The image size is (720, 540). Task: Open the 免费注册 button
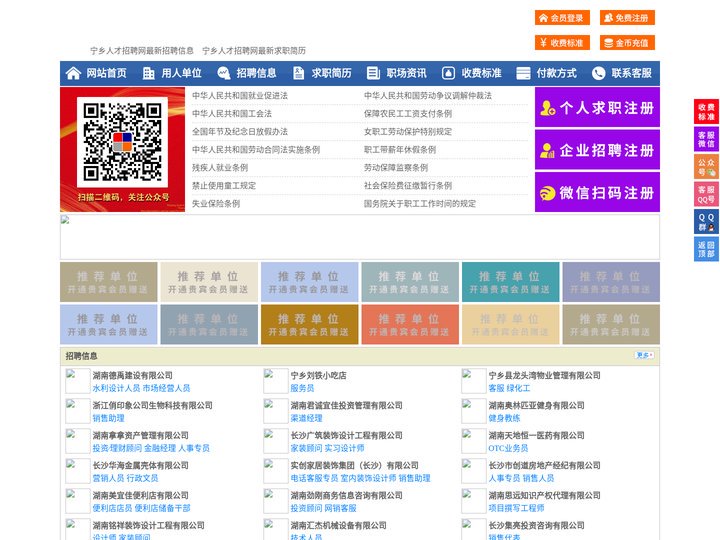[627, 18]
